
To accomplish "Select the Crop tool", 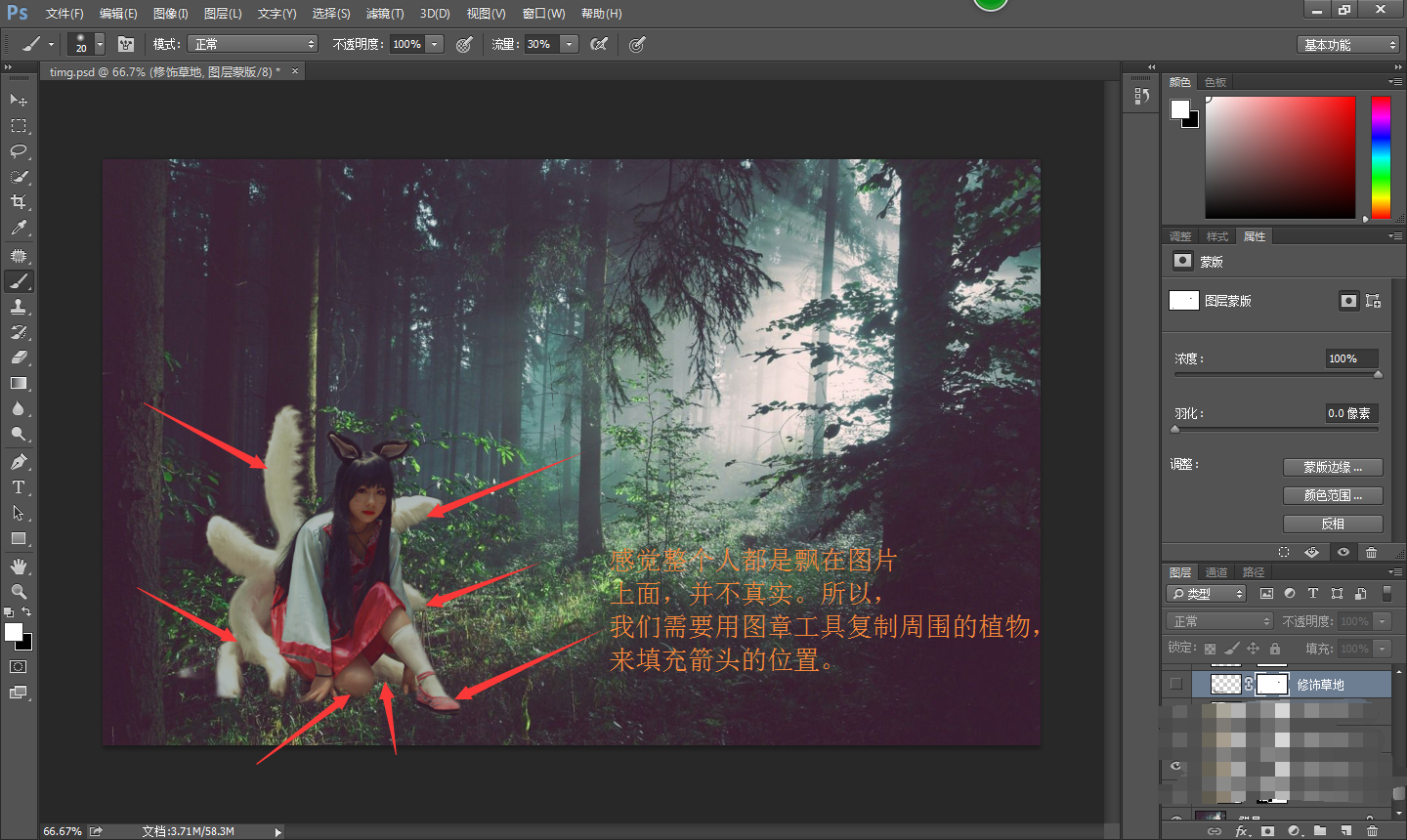I will click(19, 202).
